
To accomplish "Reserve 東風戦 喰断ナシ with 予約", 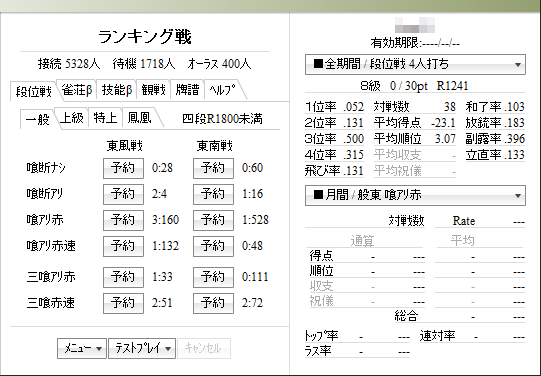I will 123,168.
